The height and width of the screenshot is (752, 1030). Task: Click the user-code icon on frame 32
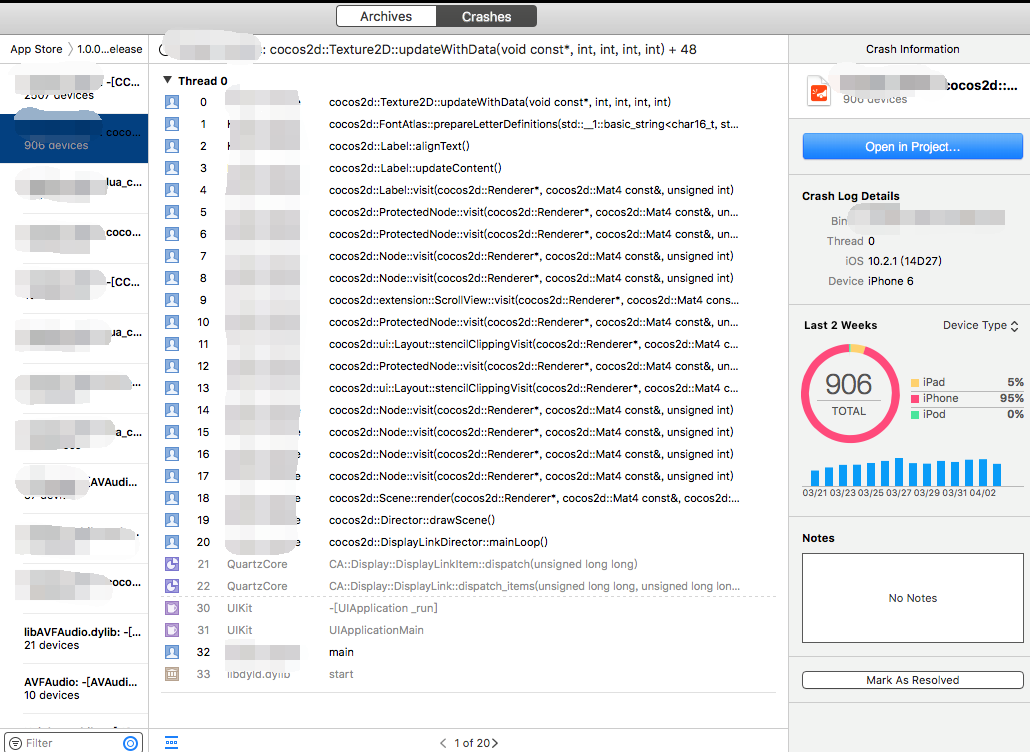pos(172,652)
